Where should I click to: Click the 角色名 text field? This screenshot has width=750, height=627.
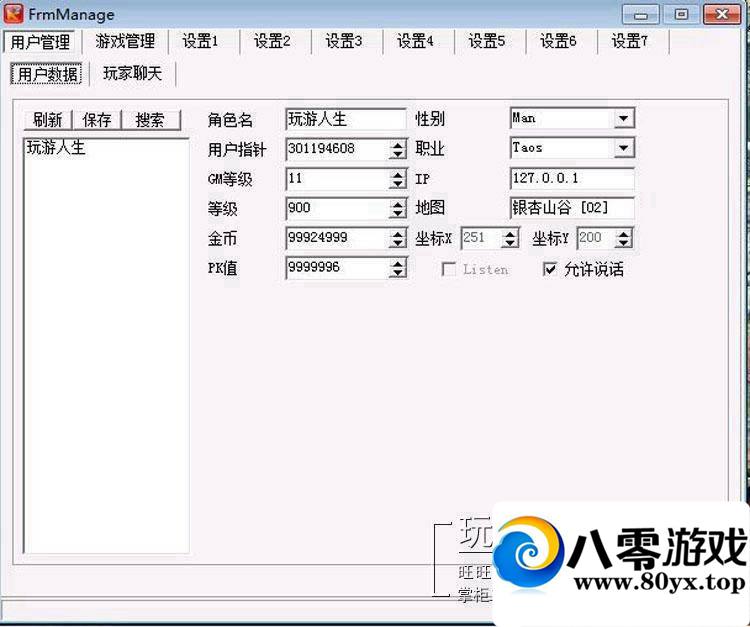(345, 119)
